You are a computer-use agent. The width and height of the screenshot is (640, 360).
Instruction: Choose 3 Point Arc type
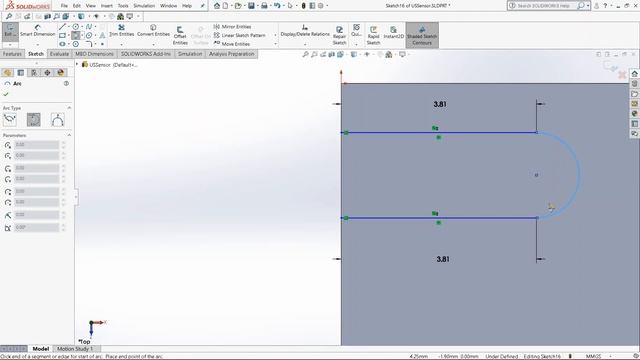click(x=58, y=120)
